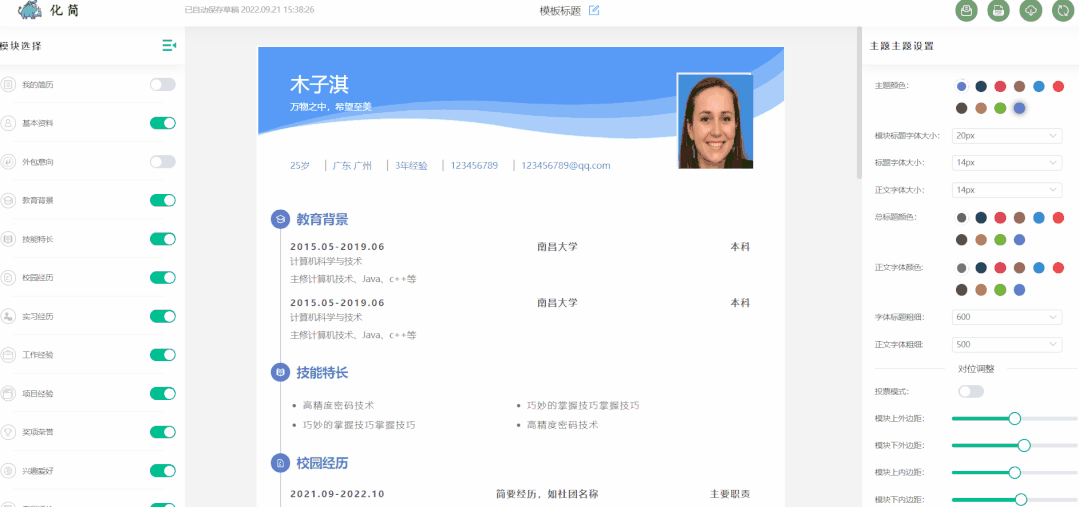Collapse the 模块选择 panel using the green icon
Image resolution: width=1079 pixels, height=507 pixels.
pos(169,45)
